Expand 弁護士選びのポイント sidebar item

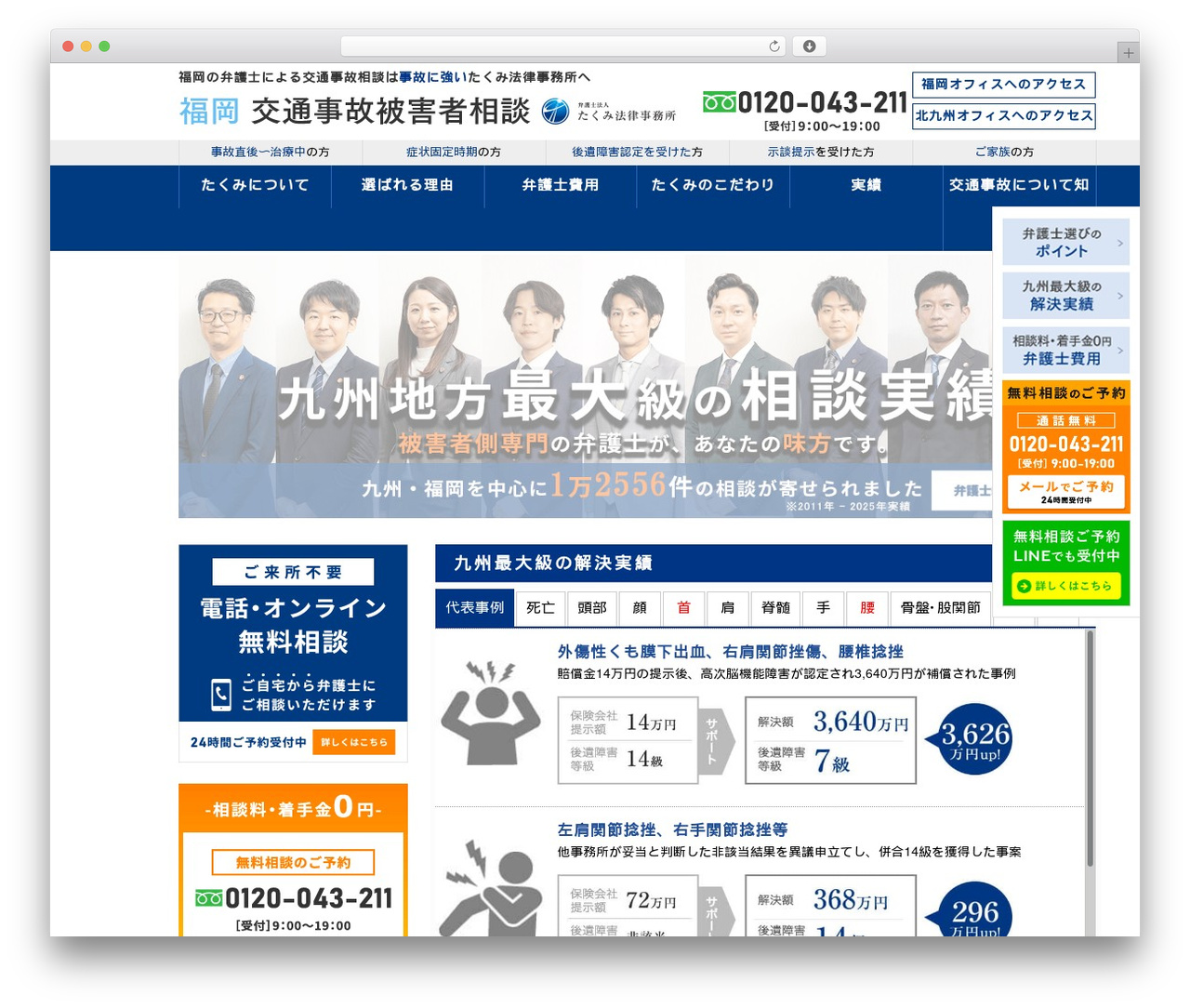(1065, 243)
